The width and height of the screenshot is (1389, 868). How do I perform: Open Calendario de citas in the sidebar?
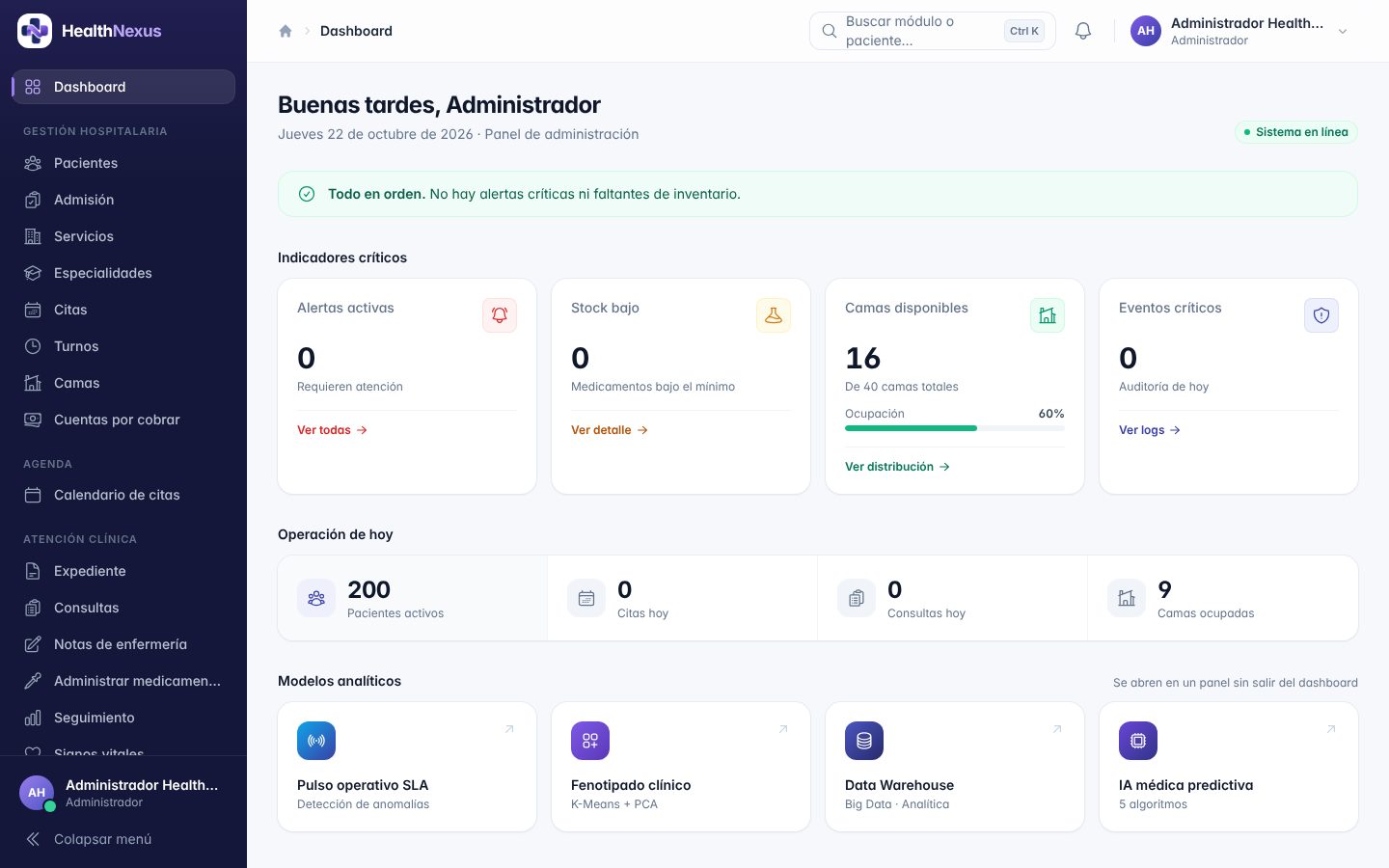pos(123,495)
